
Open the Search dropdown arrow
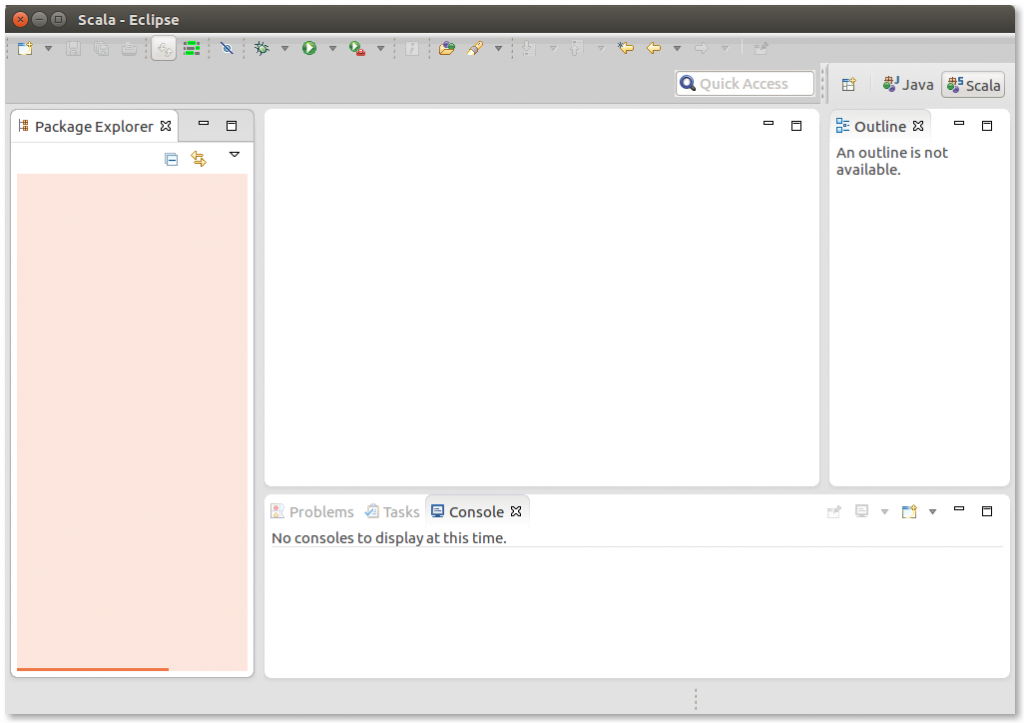click(498, 48)
